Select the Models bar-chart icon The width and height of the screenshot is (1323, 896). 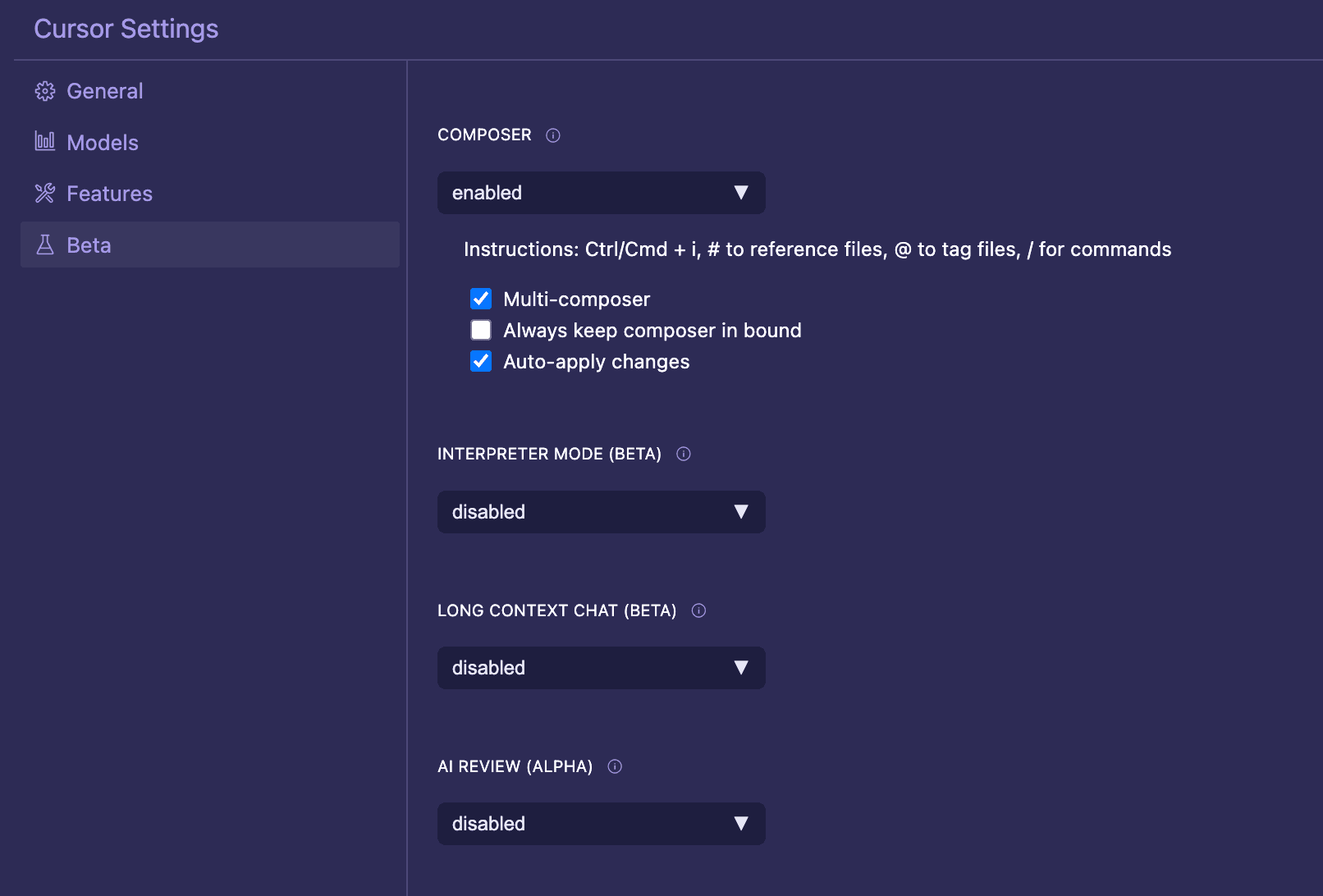pos(45,142)
